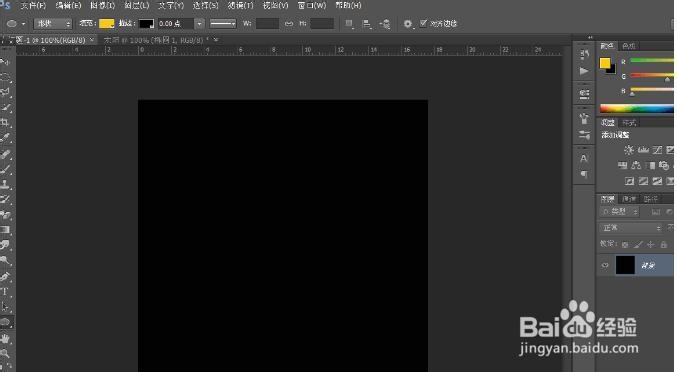Open path arrangement options
The image size is (677, 372).
tap(385, 24)
